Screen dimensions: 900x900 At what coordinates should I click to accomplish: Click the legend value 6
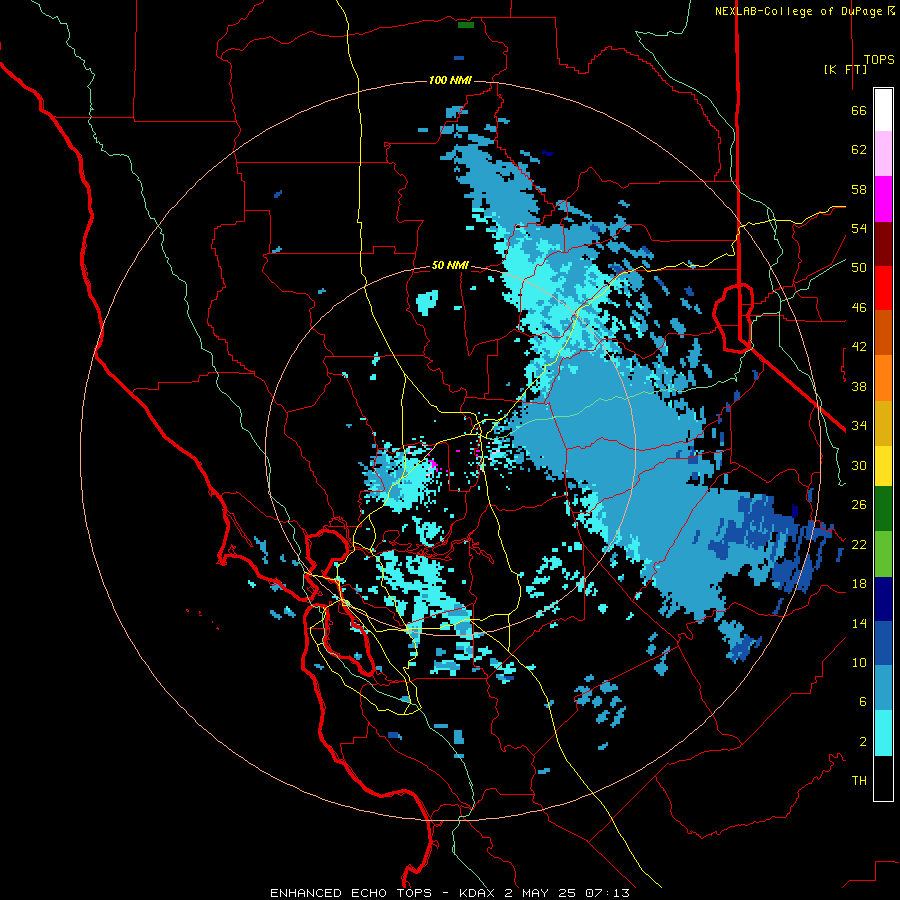pos(863,702)
